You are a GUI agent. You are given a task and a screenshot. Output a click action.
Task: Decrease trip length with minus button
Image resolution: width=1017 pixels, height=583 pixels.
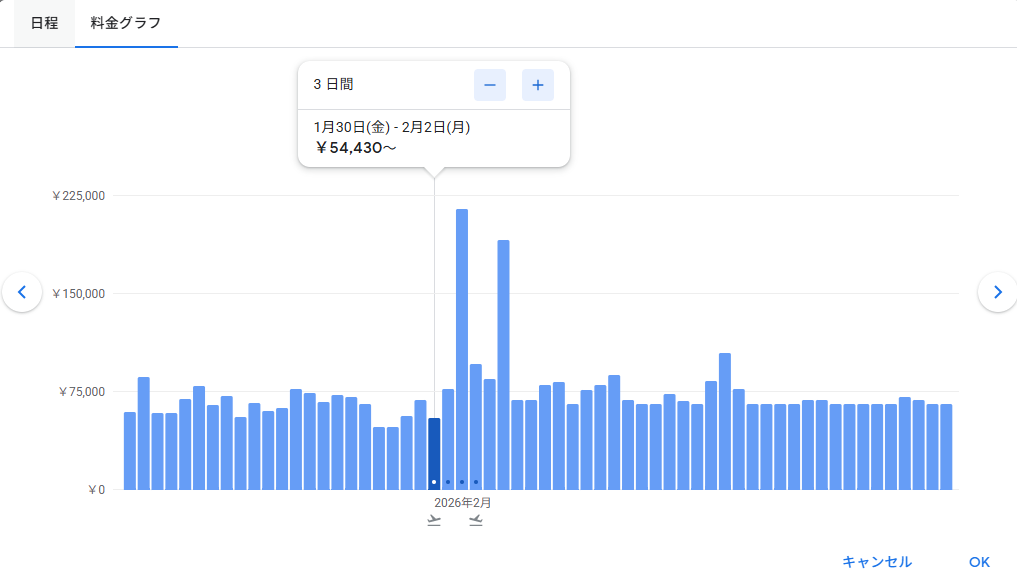pyautogui.click(x=490, y=85)
